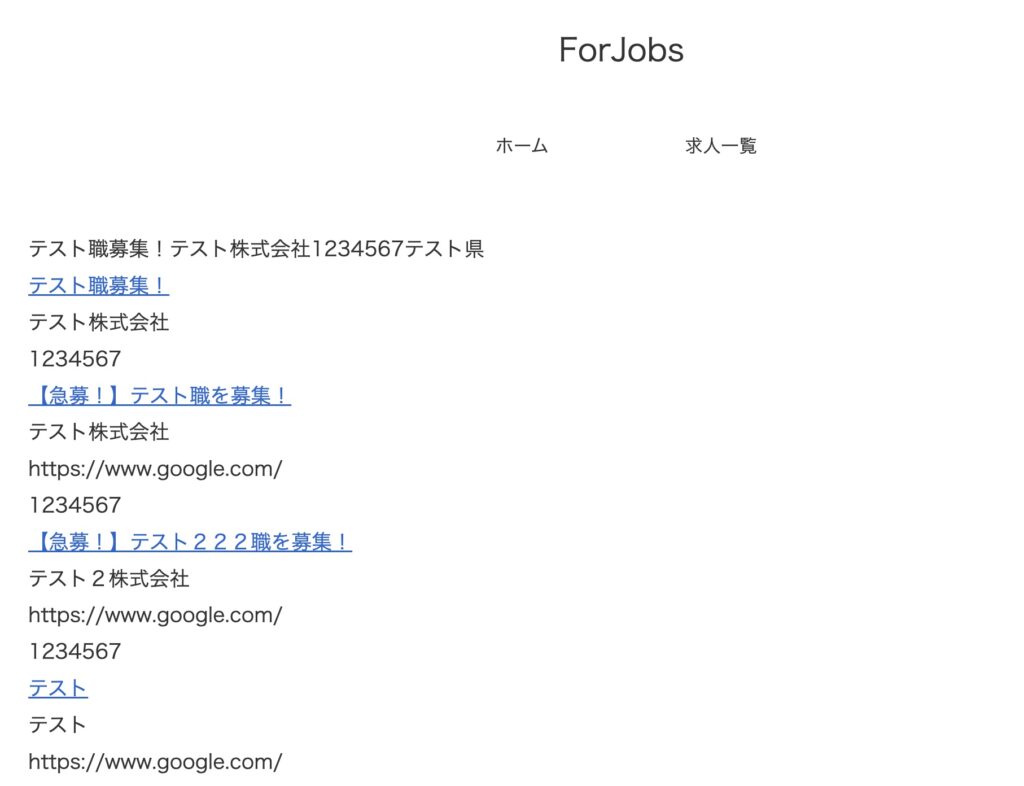Image resolution: width=1024 pixels, height=786 pixels.
Task: Open the 【急募！】テスト２２２職を募集！ job link
Action: tap(189, 542)
